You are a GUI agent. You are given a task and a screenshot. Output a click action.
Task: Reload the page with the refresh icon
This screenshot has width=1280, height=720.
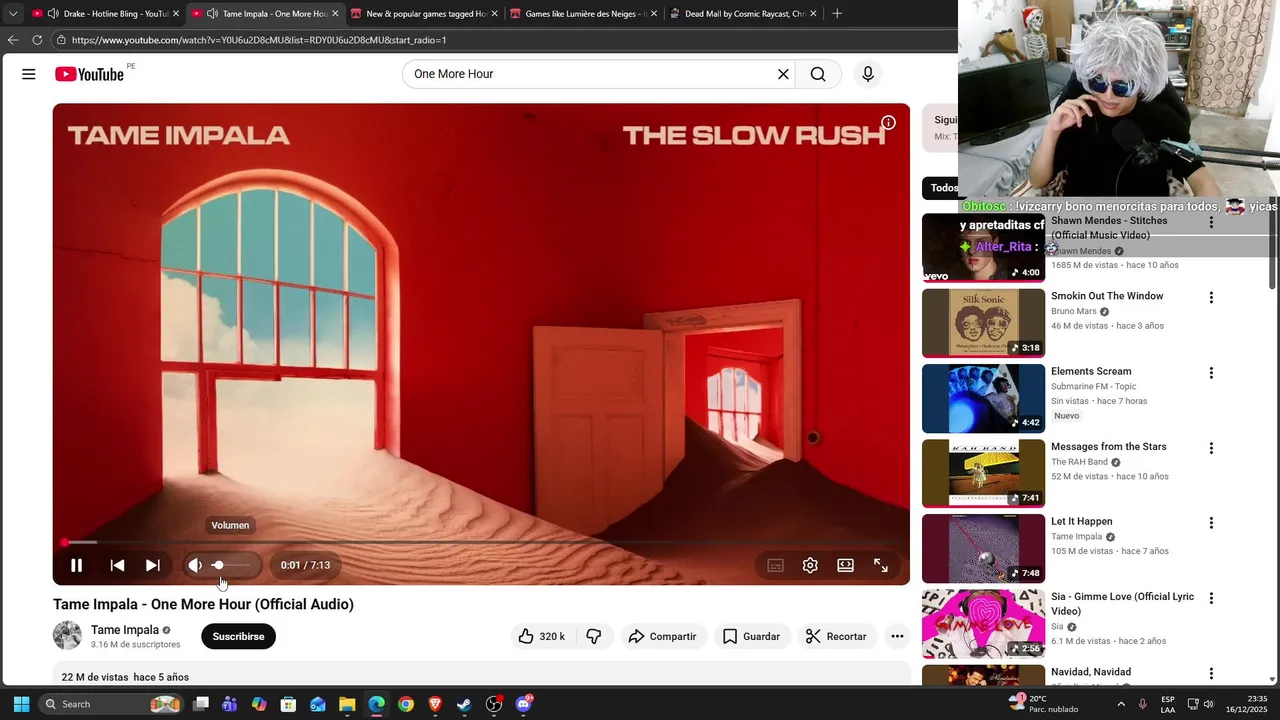click(x=37, y=40)
